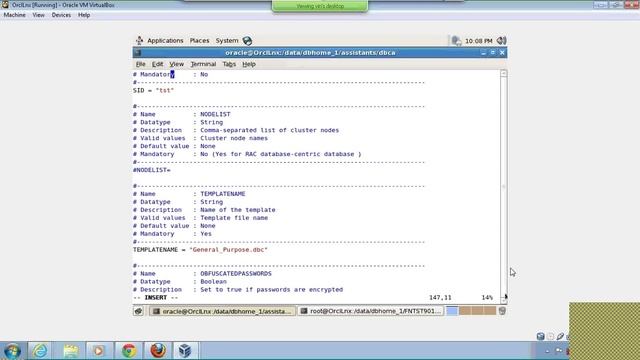Maximize the oracle terminal window
Screen dimensions: 640x360
[x=493, y=53]
